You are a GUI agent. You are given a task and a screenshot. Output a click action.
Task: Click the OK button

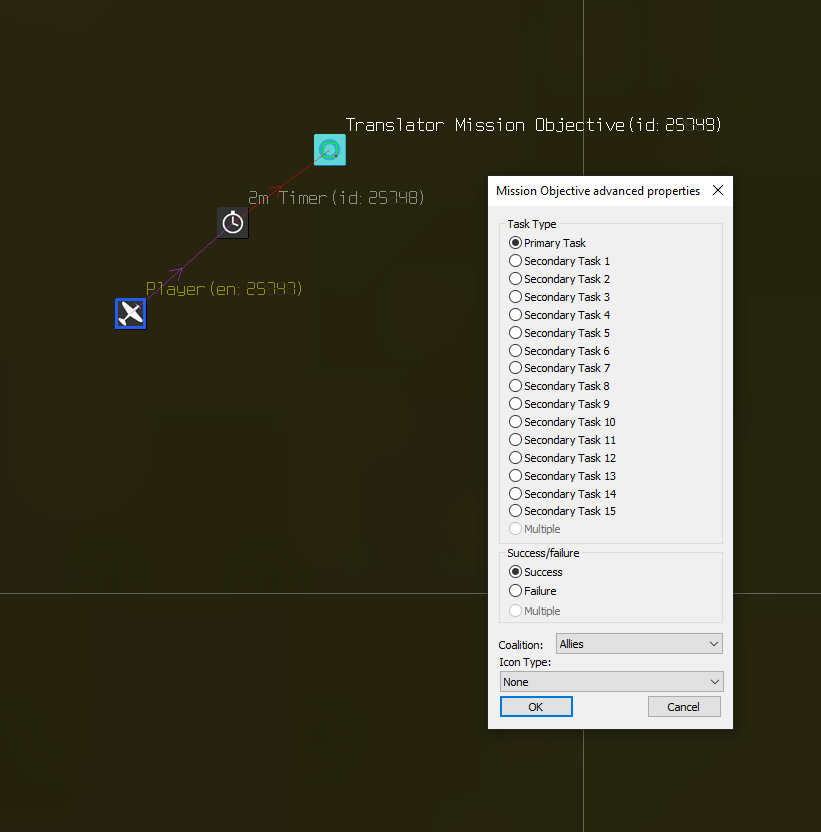point(536,707)
